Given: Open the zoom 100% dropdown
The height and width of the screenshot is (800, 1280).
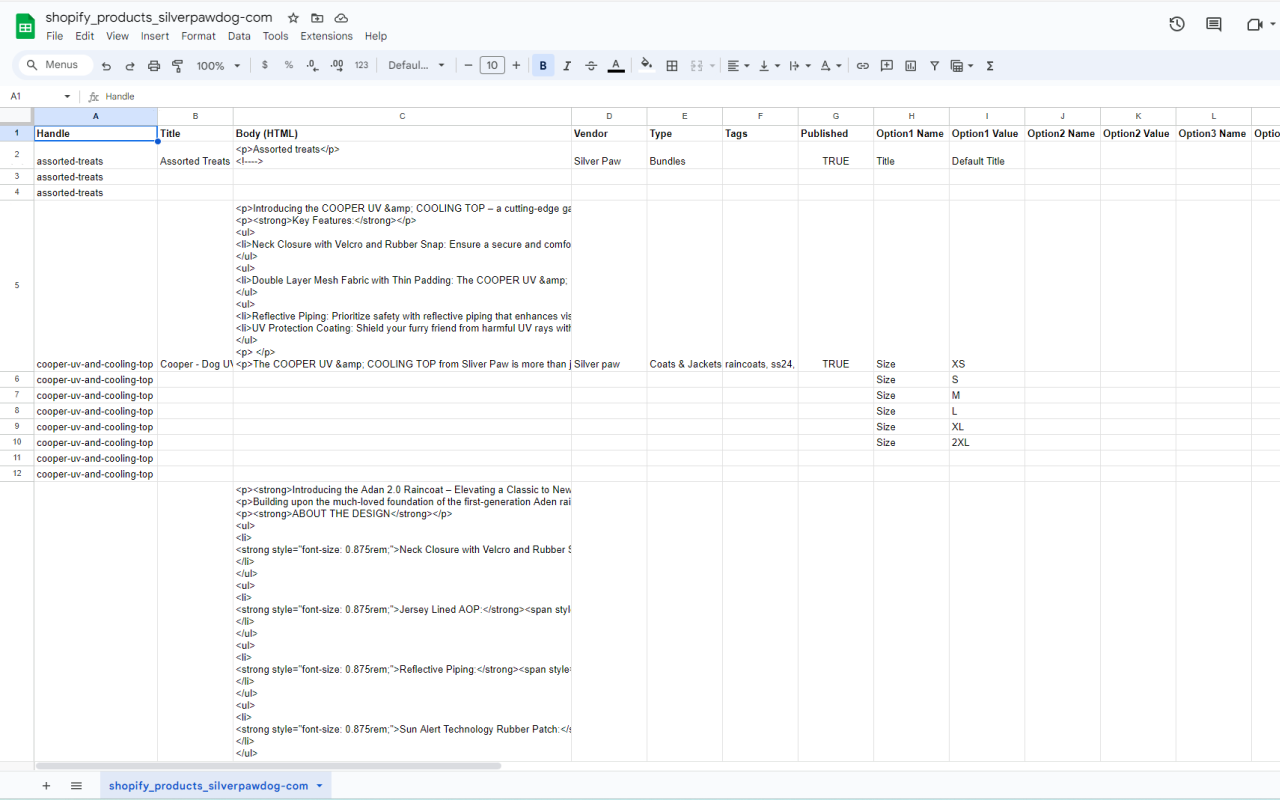Looking at the screenshot, I should (218, 66).
